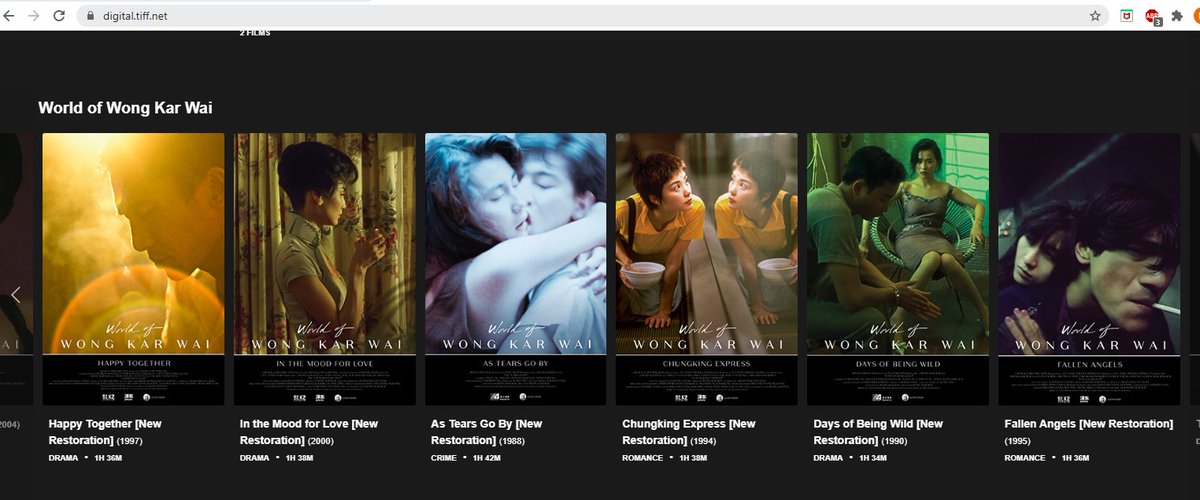Click the World of Wong Kar Wai heading
Image resolution: width=1200 pixels, height=500 pixels.
pyautogui.click(x=125, y=108)
